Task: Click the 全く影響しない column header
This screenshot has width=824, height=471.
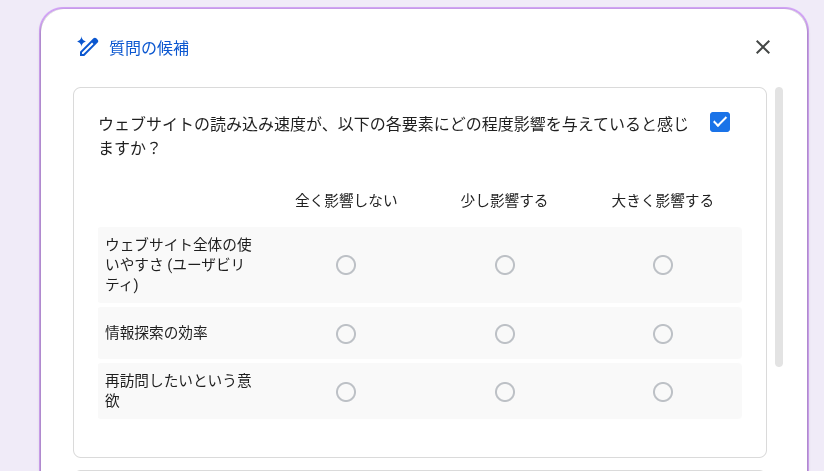Action: pyautogui.click(x=346, y=201)
